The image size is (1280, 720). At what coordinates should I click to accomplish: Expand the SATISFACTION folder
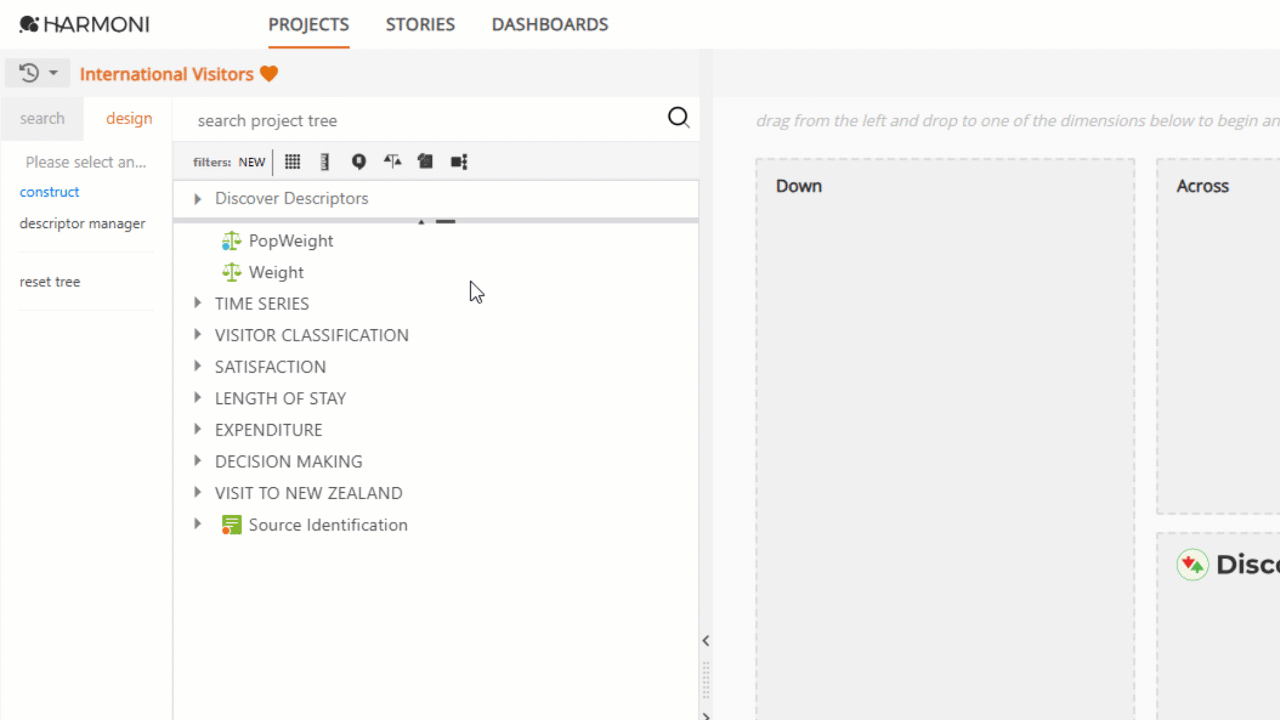197,366
